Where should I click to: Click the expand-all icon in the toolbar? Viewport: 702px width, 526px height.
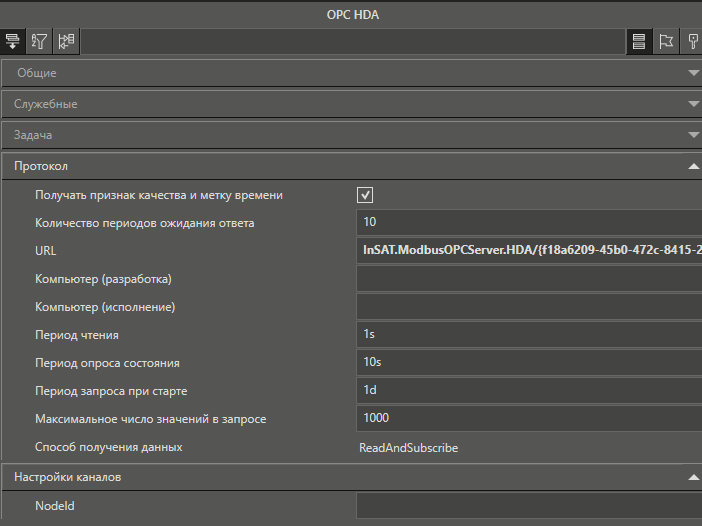pos(13,41)
